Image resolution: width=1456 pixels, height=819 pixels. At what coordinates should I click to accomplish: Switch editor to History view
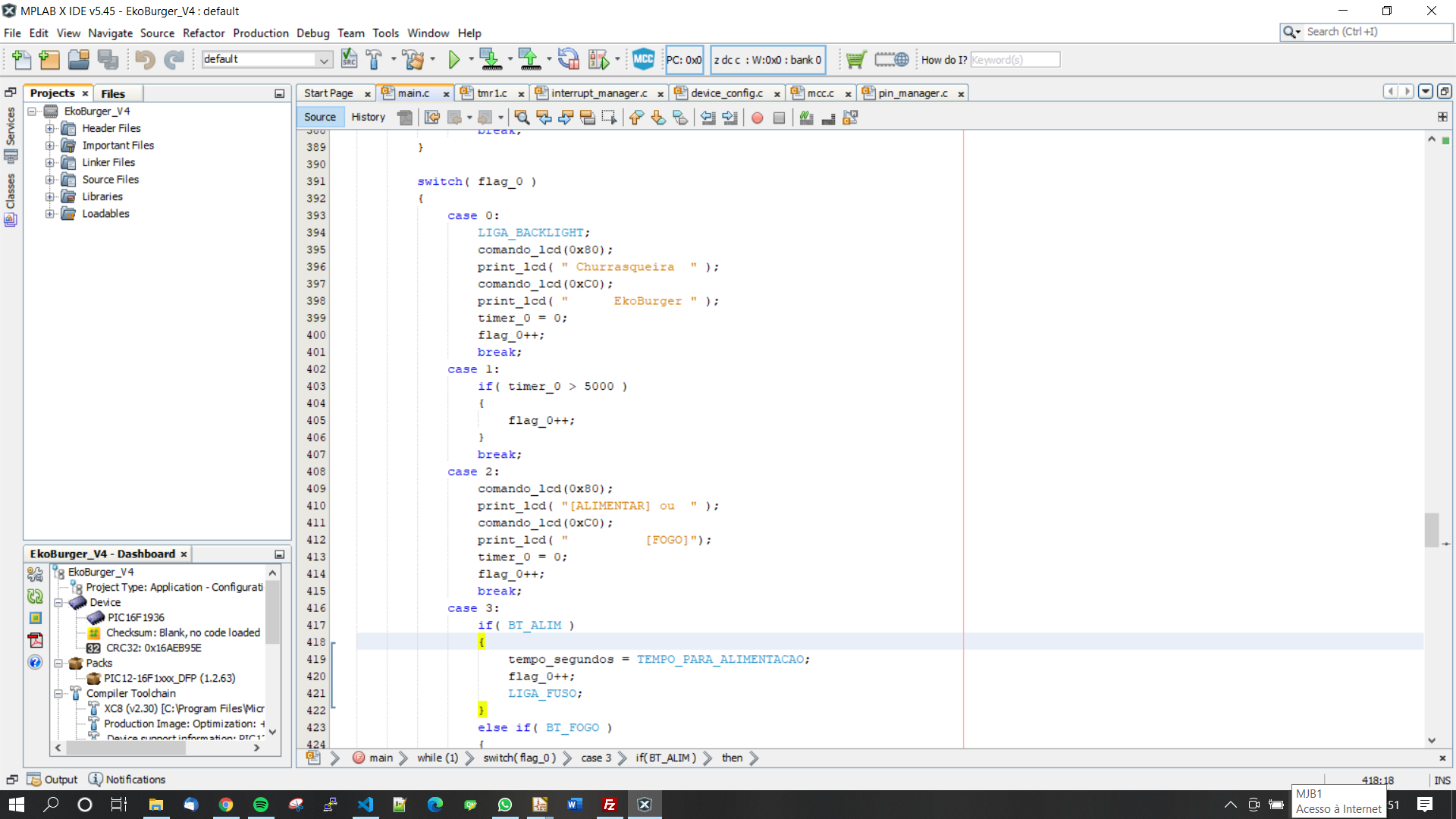[x=368, y=117]
